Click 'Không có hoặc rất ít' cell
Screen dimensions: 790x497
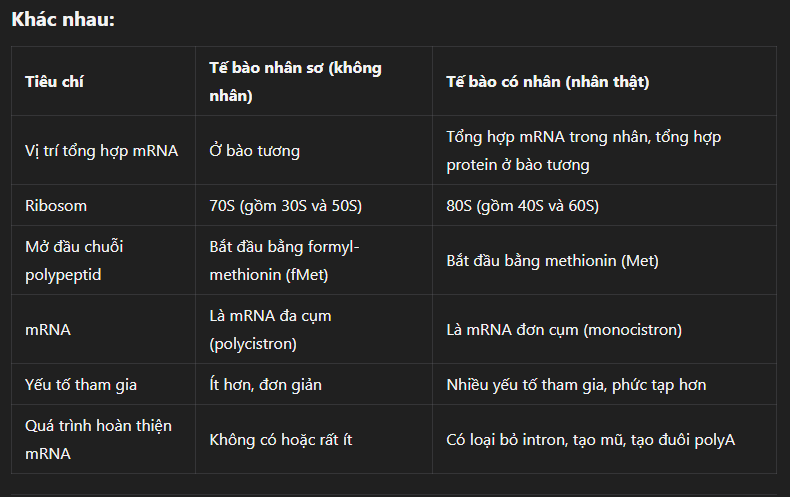281,440
